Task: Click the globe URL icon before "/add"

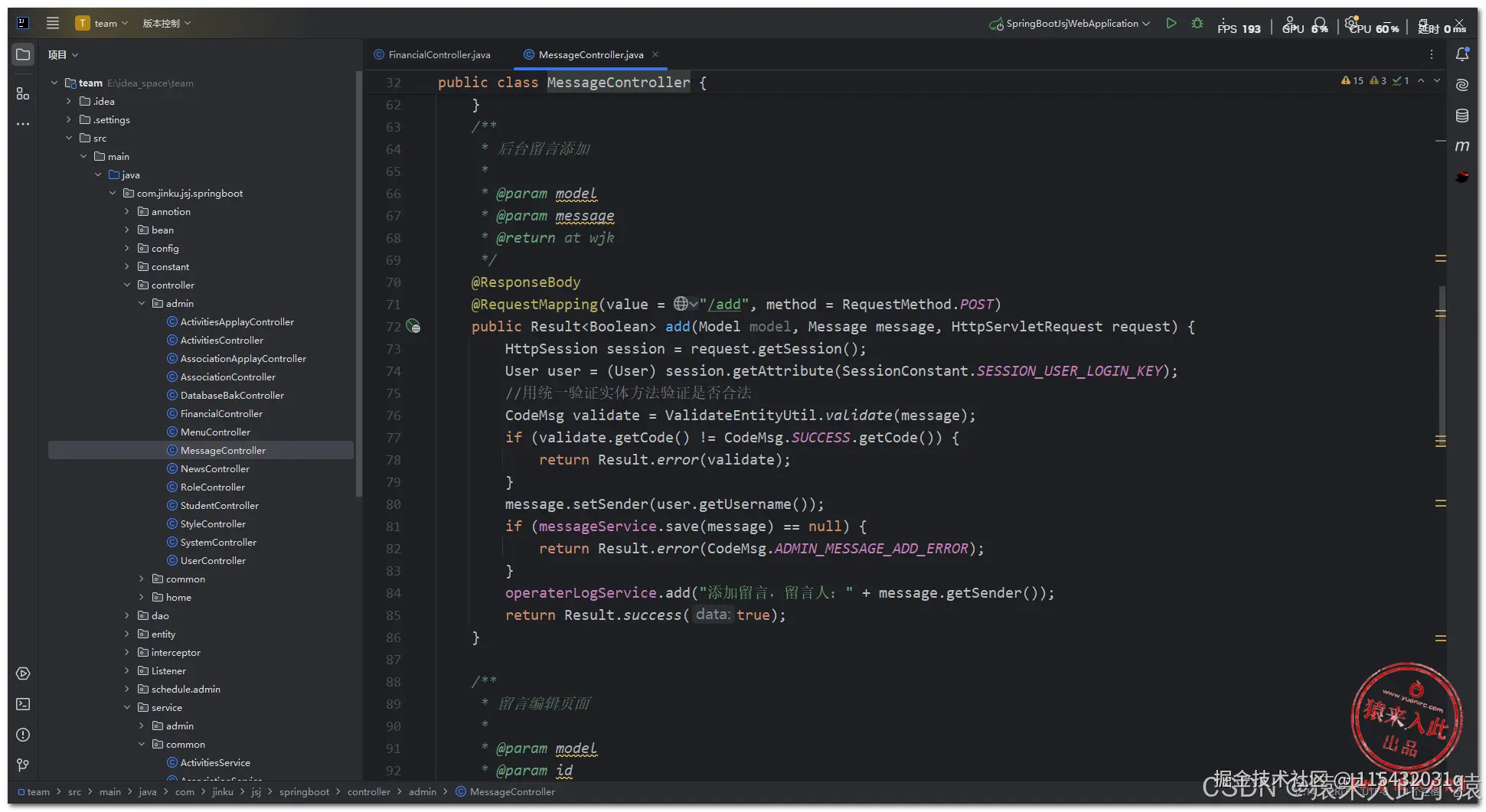Action: [681, 304]
